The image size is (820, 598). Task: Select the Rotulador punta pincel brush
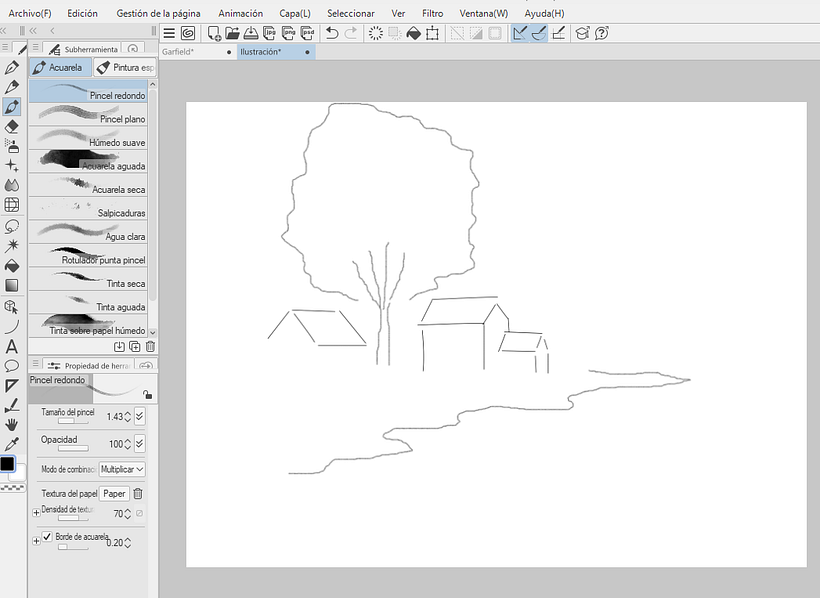point(88,256)
